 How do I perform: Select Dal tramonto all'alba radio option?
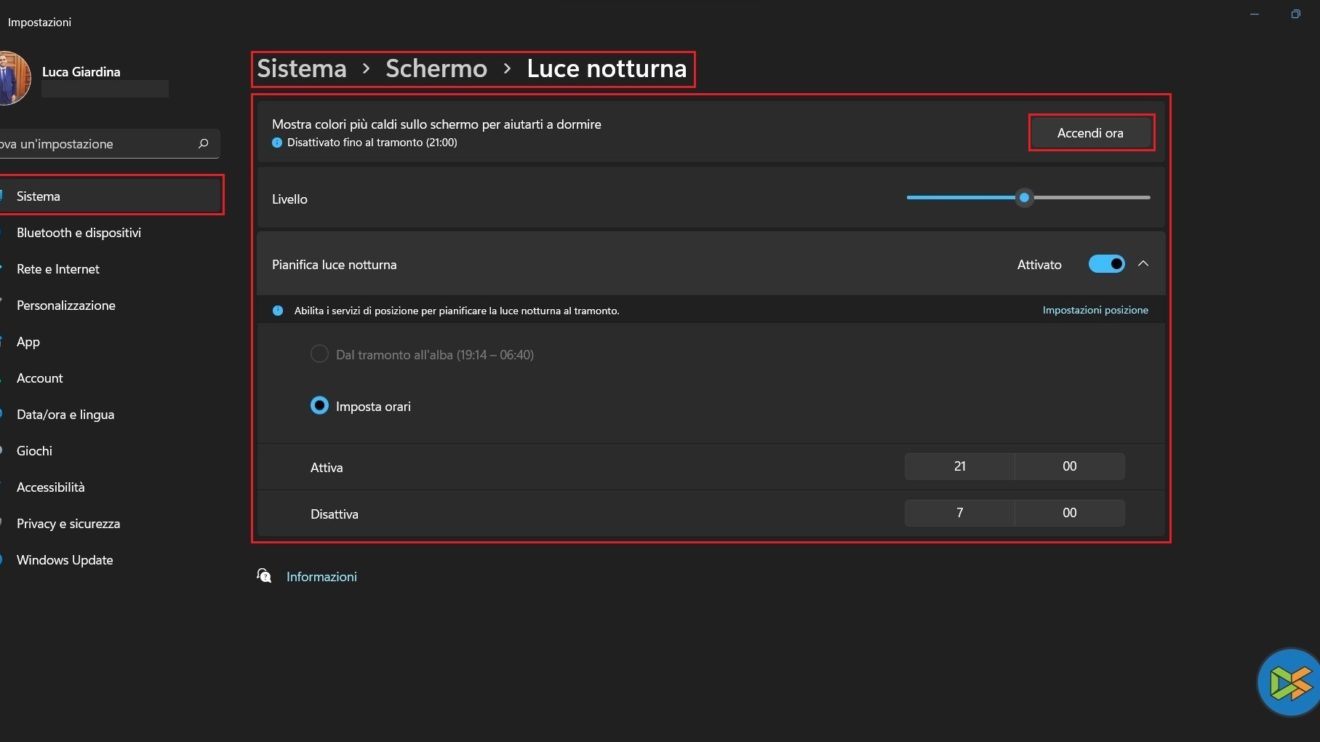point(319,354)
